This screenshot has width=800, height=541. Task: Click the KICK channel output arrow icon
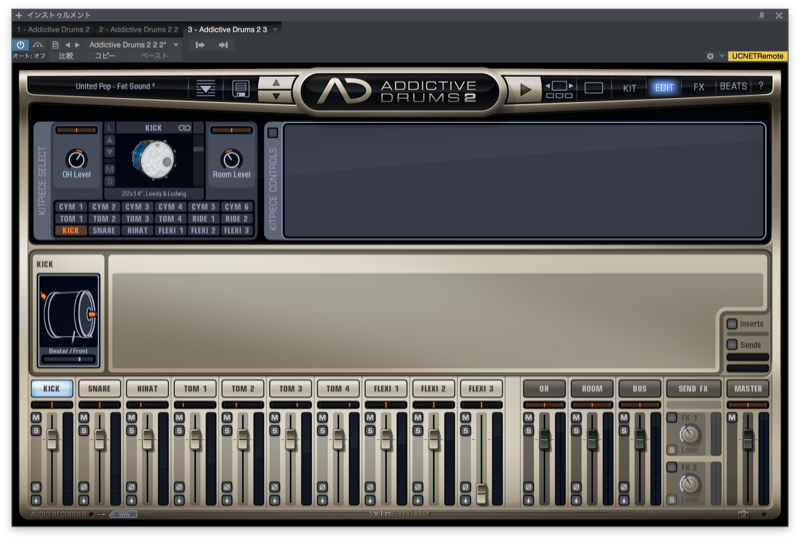[36, 500]
